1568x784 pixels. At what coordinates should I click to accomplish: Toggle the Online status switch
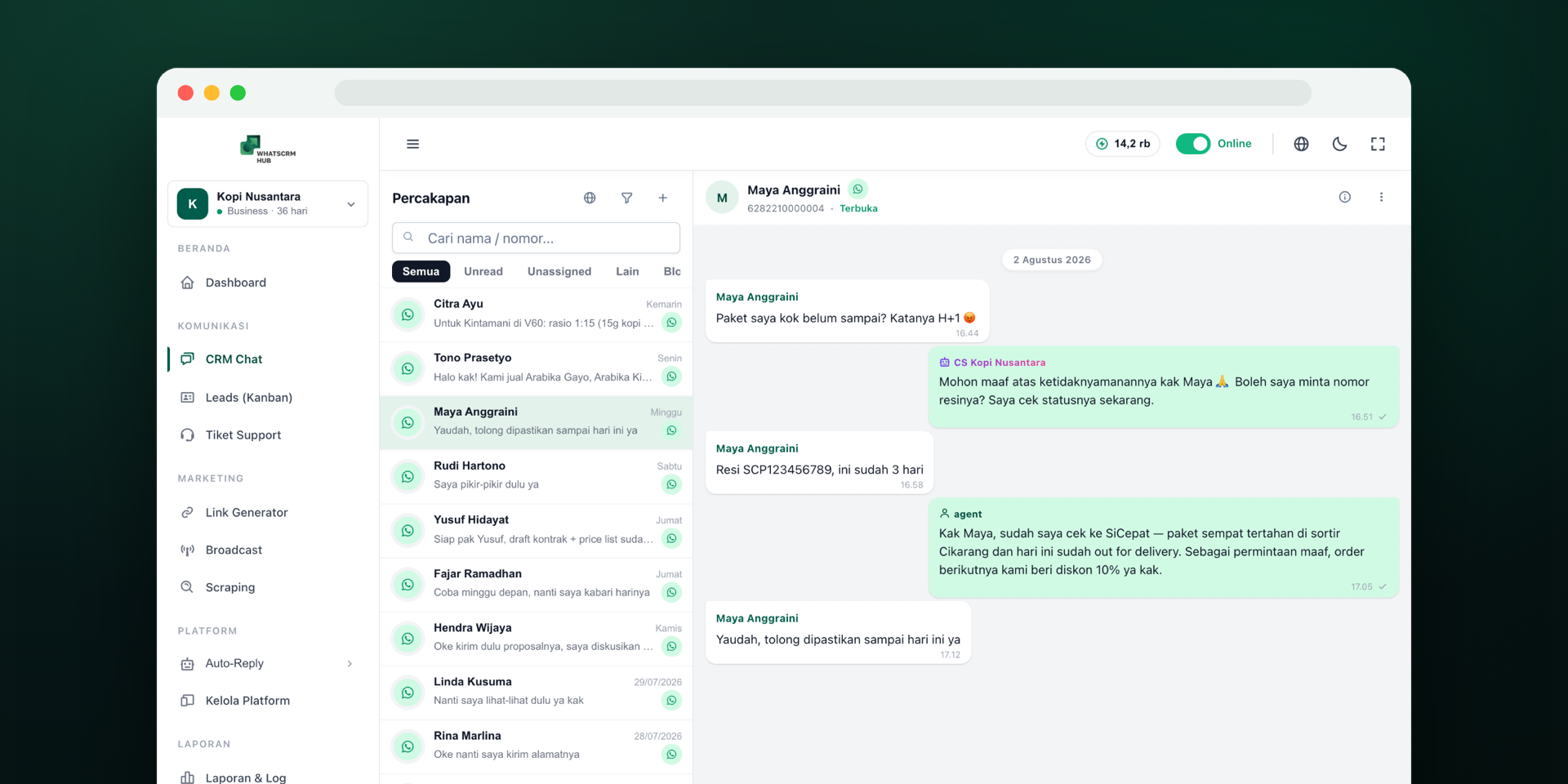(x=1193, y=144)
